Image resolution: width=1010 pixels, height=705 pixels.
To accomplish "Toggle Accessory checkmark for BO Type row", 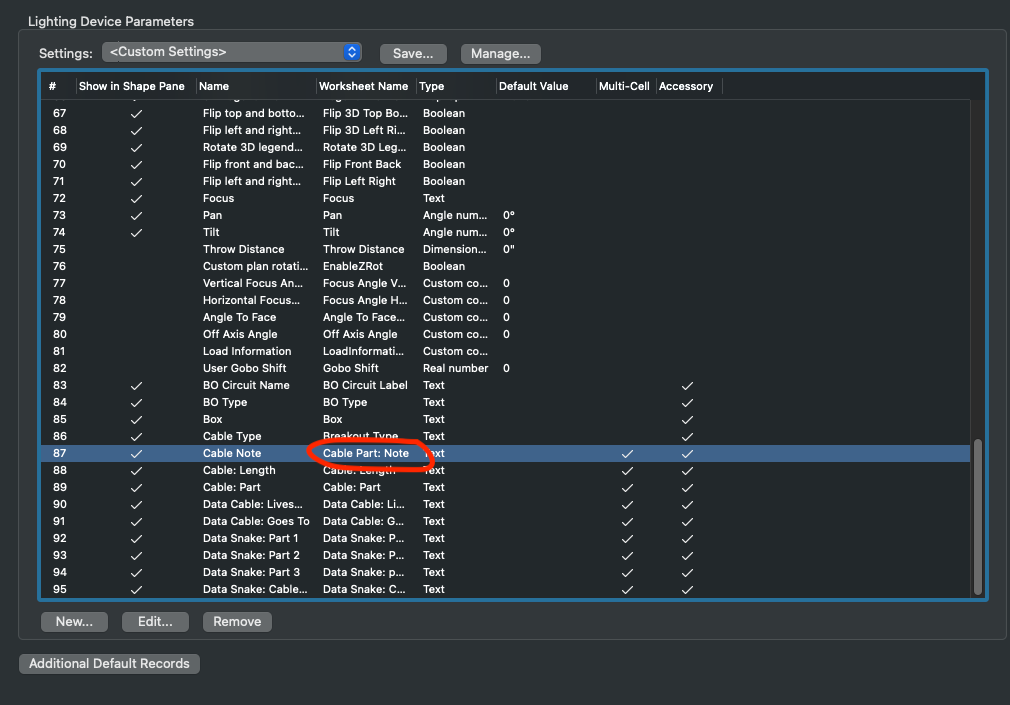I will coord(687,402).
